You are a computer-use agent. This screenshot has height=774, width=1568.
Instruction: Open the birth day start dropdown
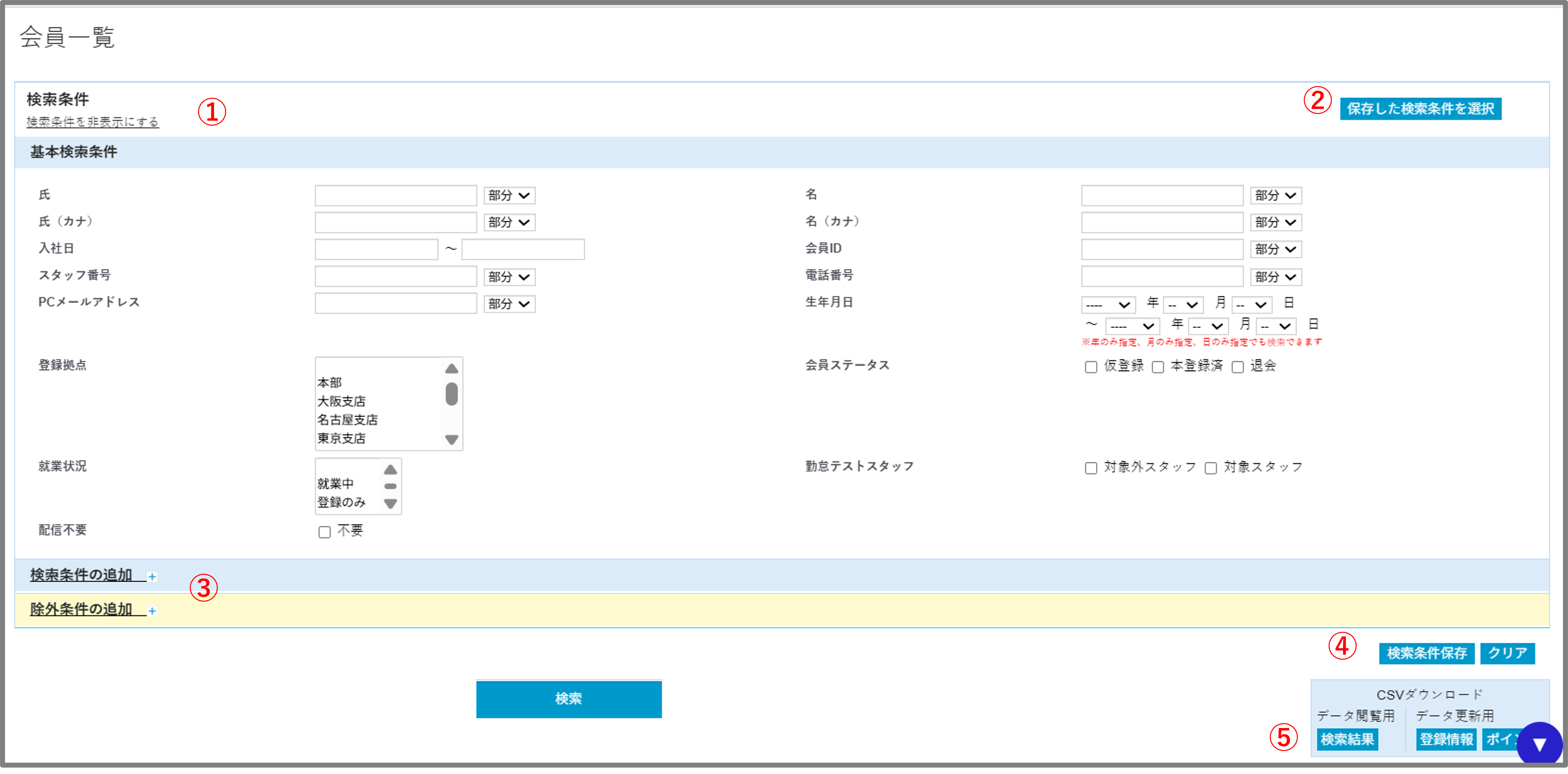click(x=1251, y=304)
